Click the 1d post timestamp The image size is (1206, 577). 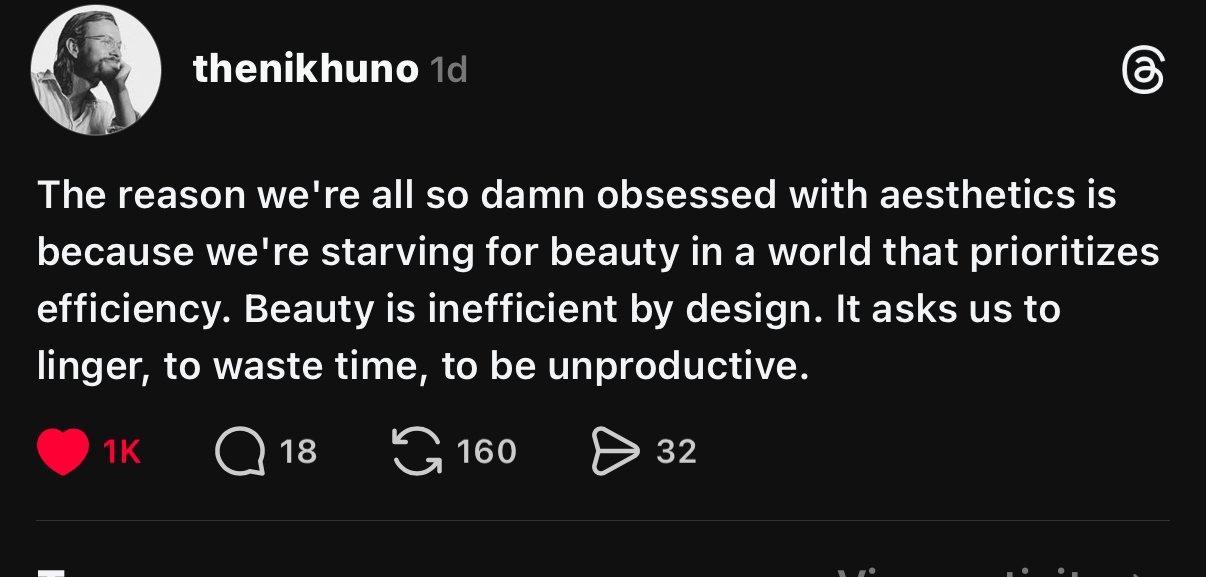pos(448,70)
